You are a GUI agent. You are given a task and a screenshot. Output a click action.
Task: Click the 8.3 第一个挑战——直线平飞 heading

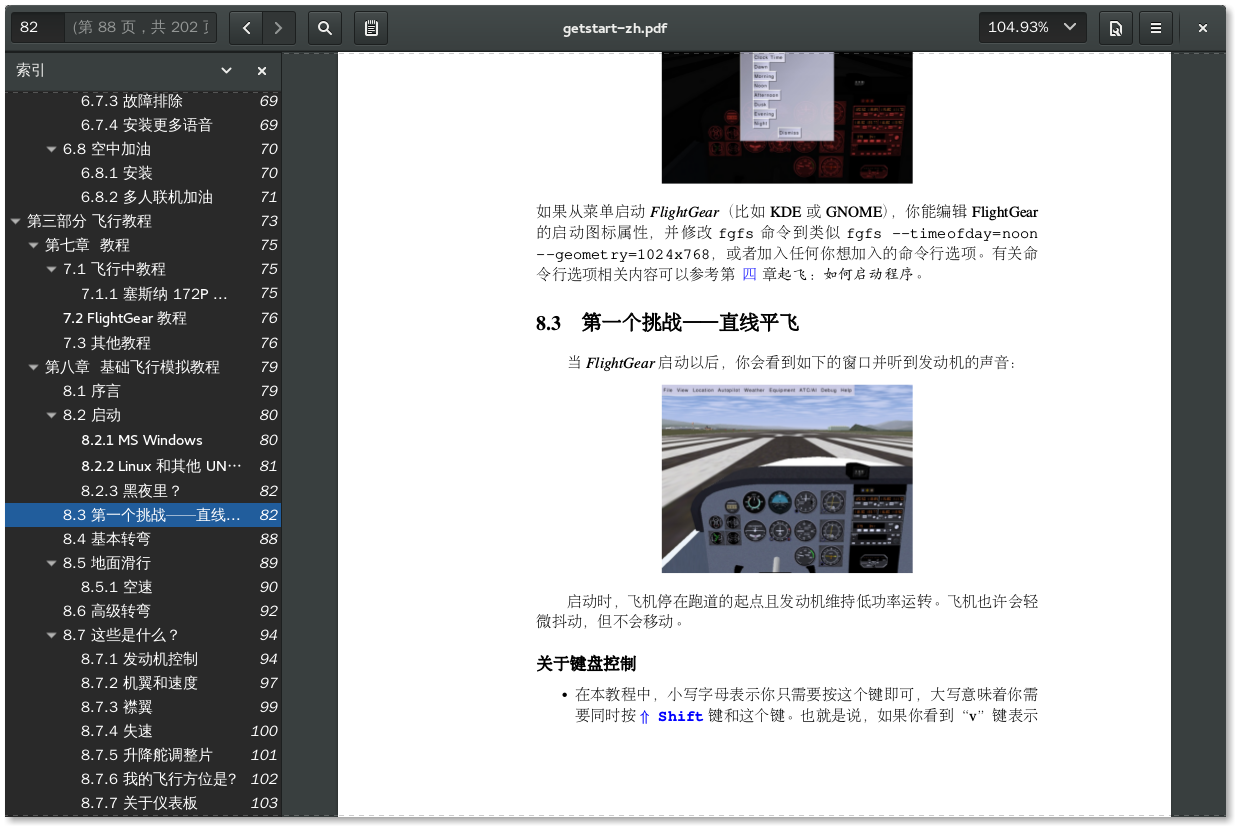[x=667, y=323]
